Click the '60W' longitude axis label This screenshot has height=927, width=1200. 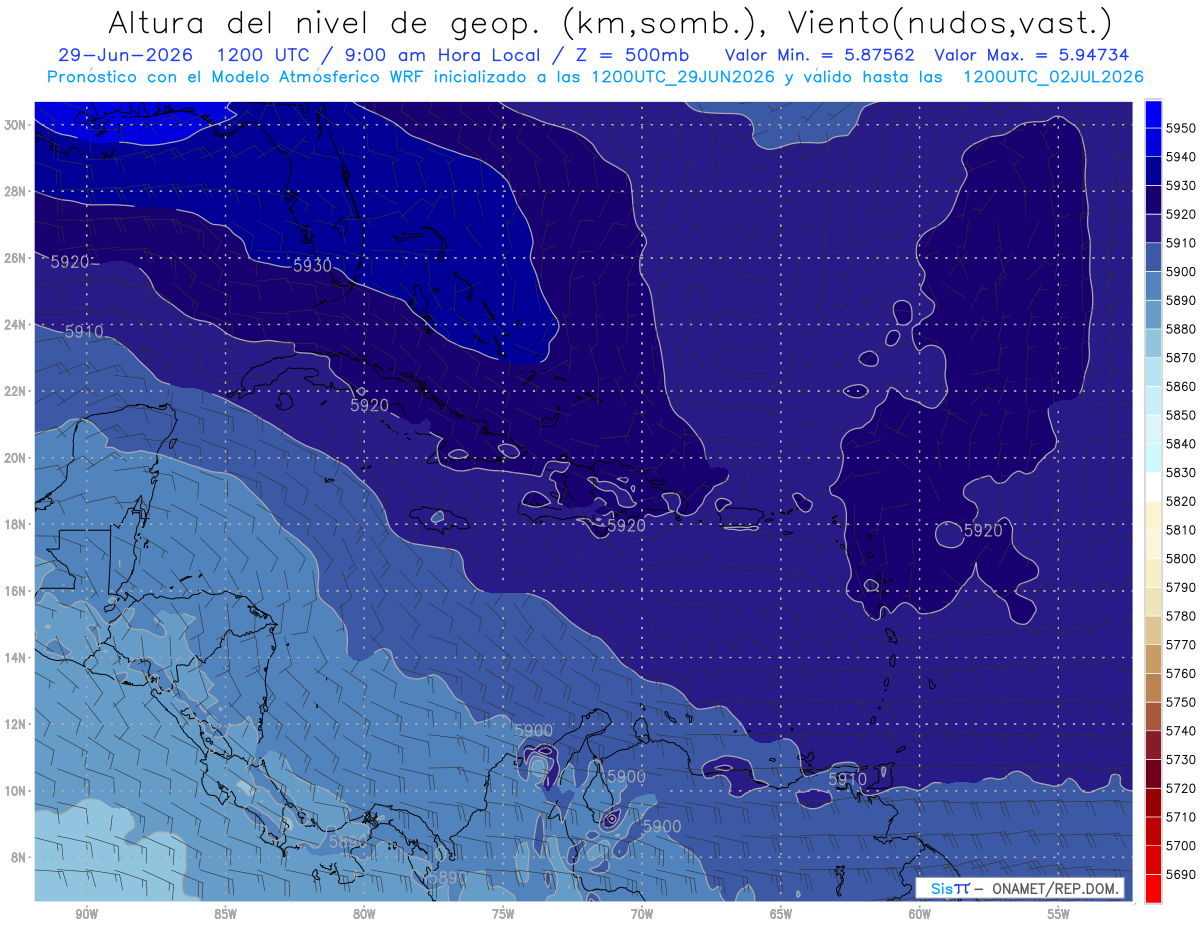(x=920, y=915)
